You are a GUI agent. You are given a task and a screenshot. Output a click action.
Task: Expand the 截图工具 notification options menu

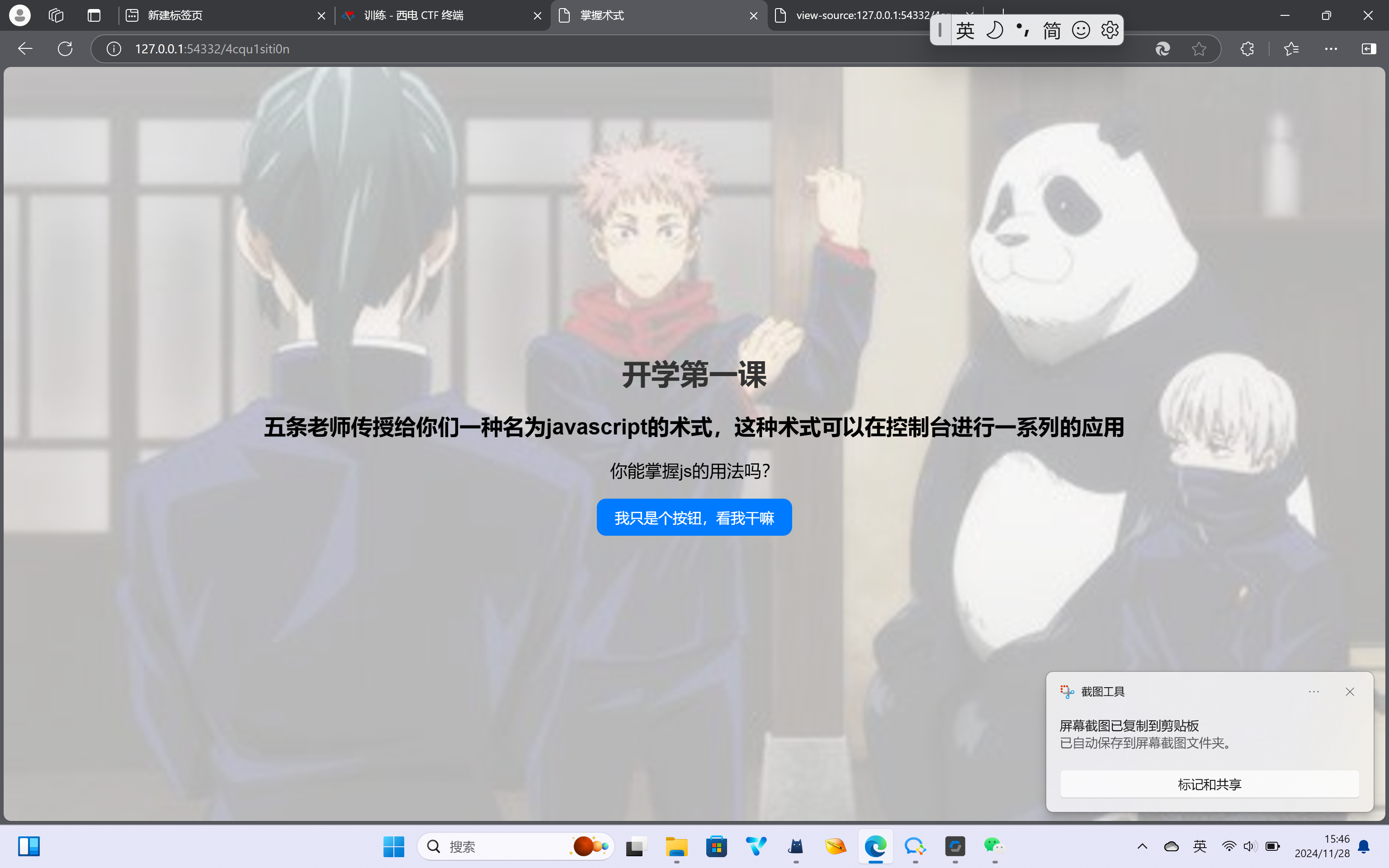tap(1314, 692)
